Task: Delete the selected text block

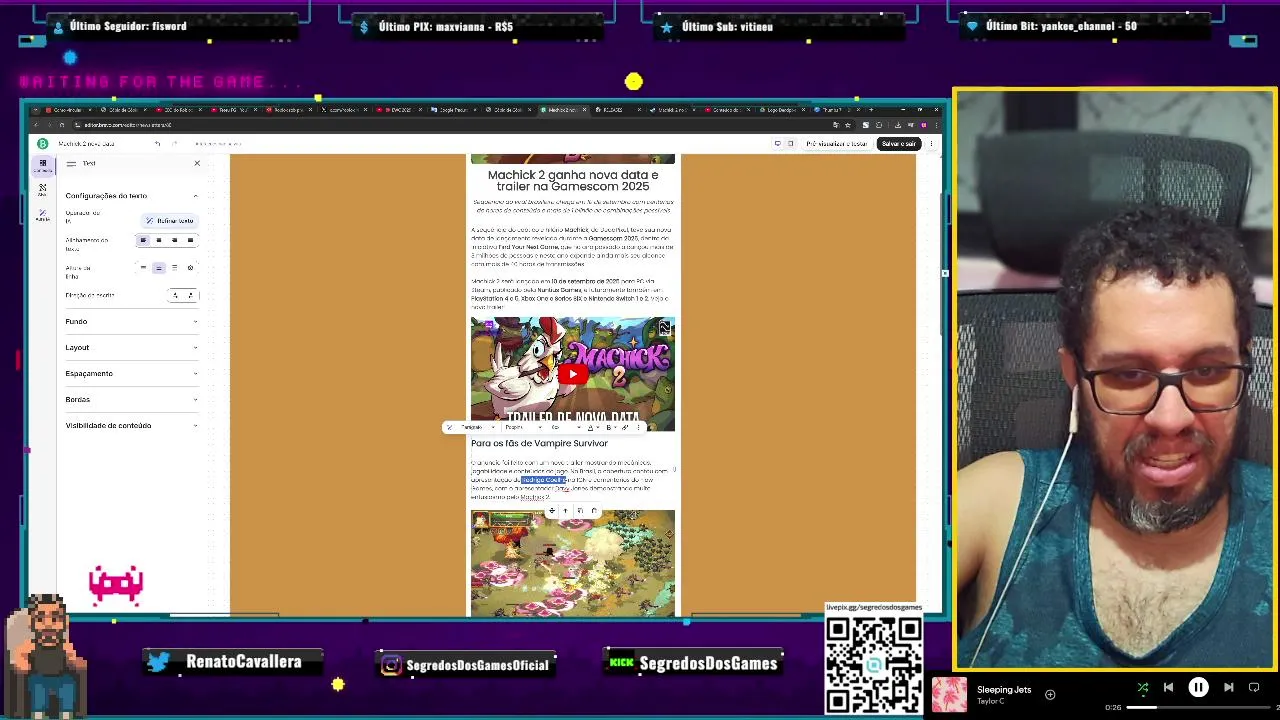Action: [x=594, y=510]
